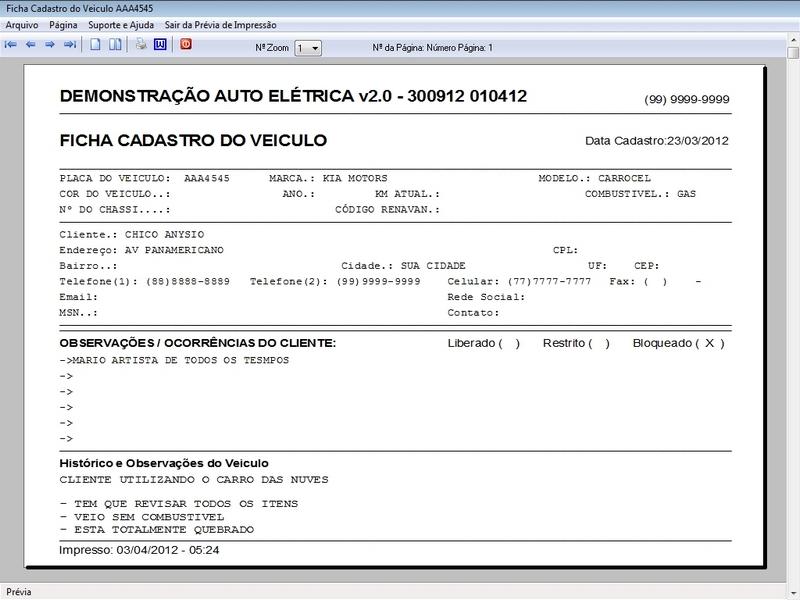Click the Prévia status bar text
This screenshot has height=600, width=800.
(19, 592)
